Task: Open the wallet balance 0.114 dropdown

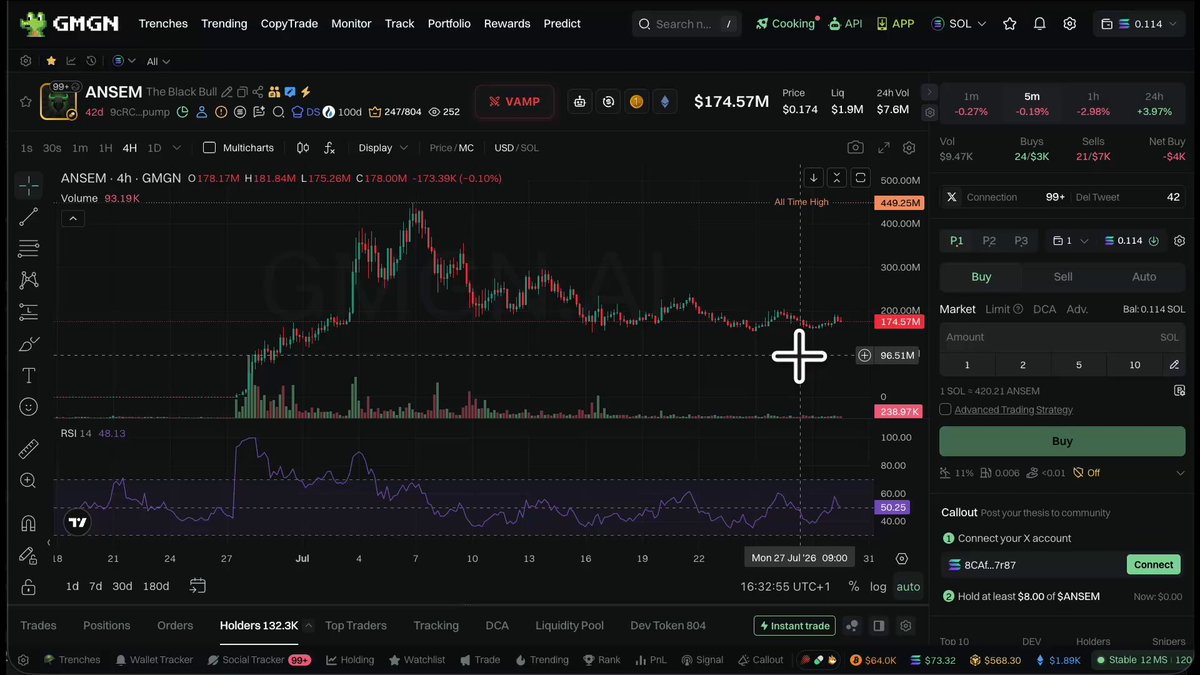Action: [1138, 24]
